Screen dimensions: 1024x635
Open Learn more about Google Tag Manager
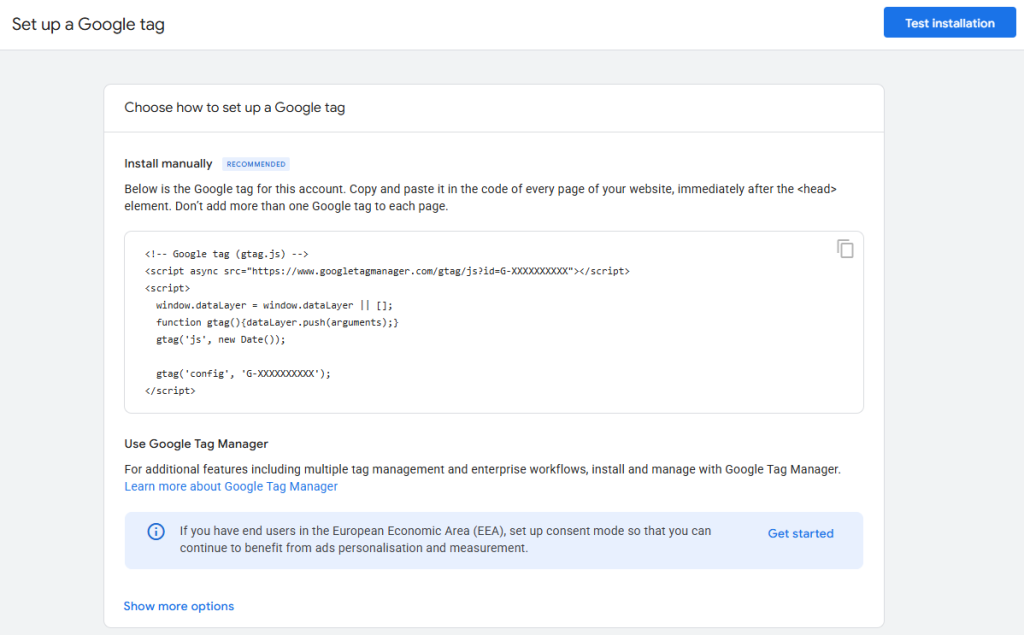coord(230,486)
